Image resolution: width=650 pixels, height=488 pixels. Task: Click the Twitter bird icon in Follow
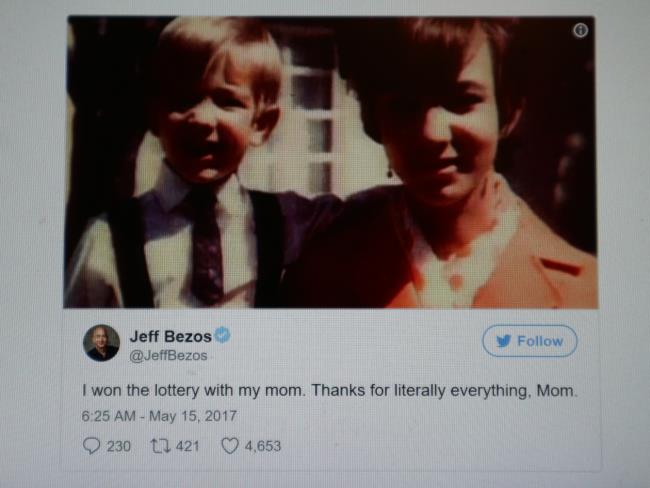coord(504,341)
